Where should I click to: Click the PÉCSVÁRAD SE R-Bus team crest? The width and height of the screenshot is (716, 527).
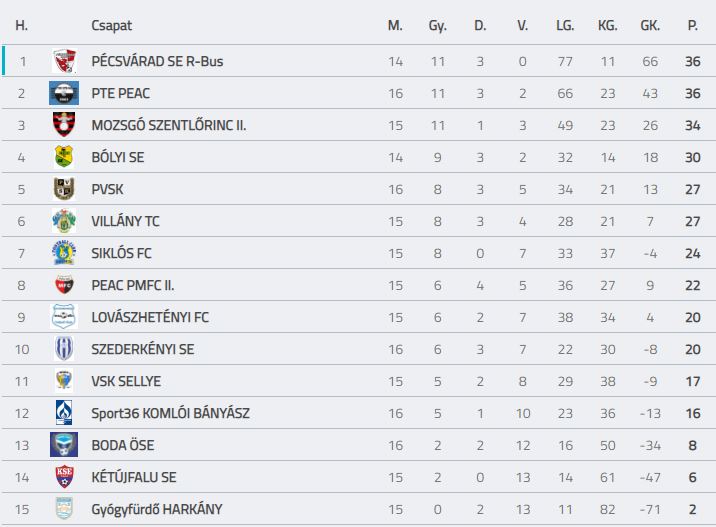(x=64, y=61)
